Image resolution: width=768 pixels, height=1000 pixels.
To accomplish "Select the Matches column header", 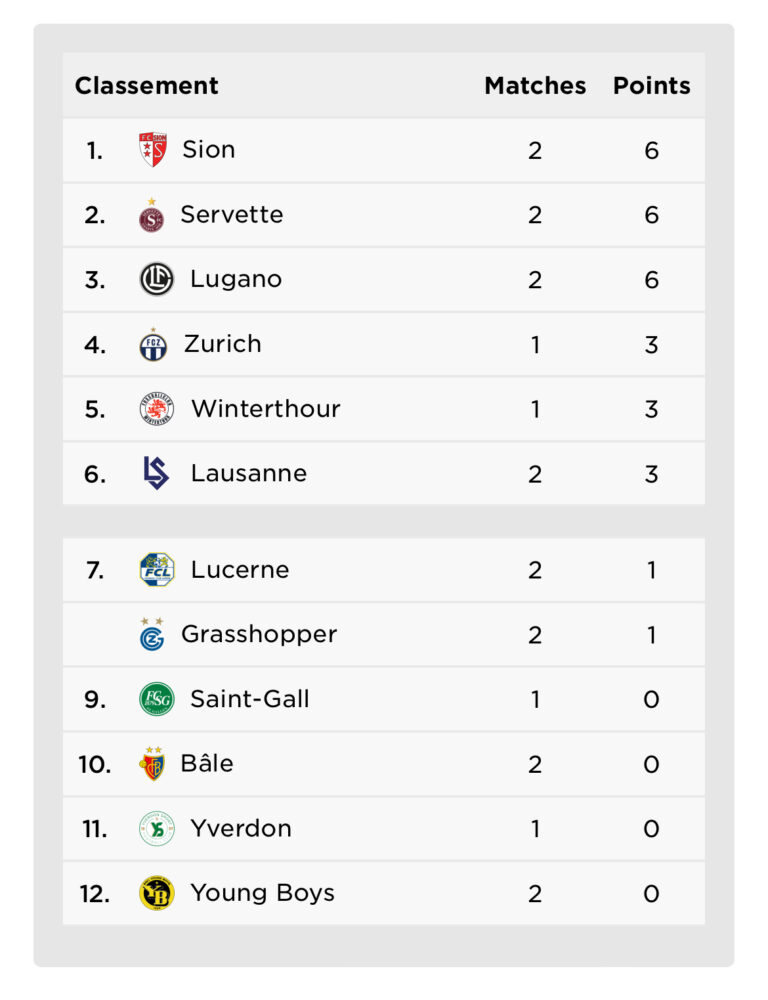I will (x=535, y=85).
